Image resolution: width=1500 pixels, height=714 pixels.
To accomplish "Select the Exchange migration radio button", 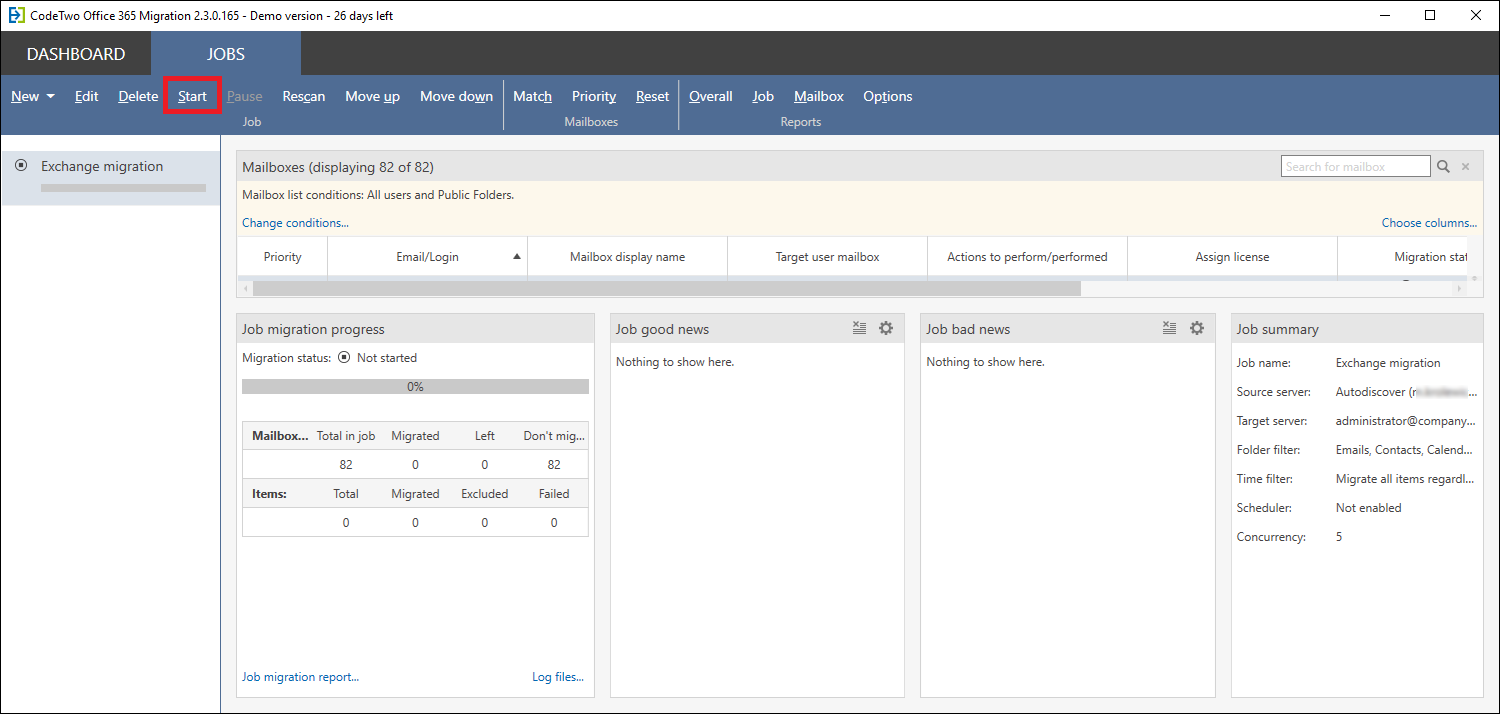I will 20,166.
